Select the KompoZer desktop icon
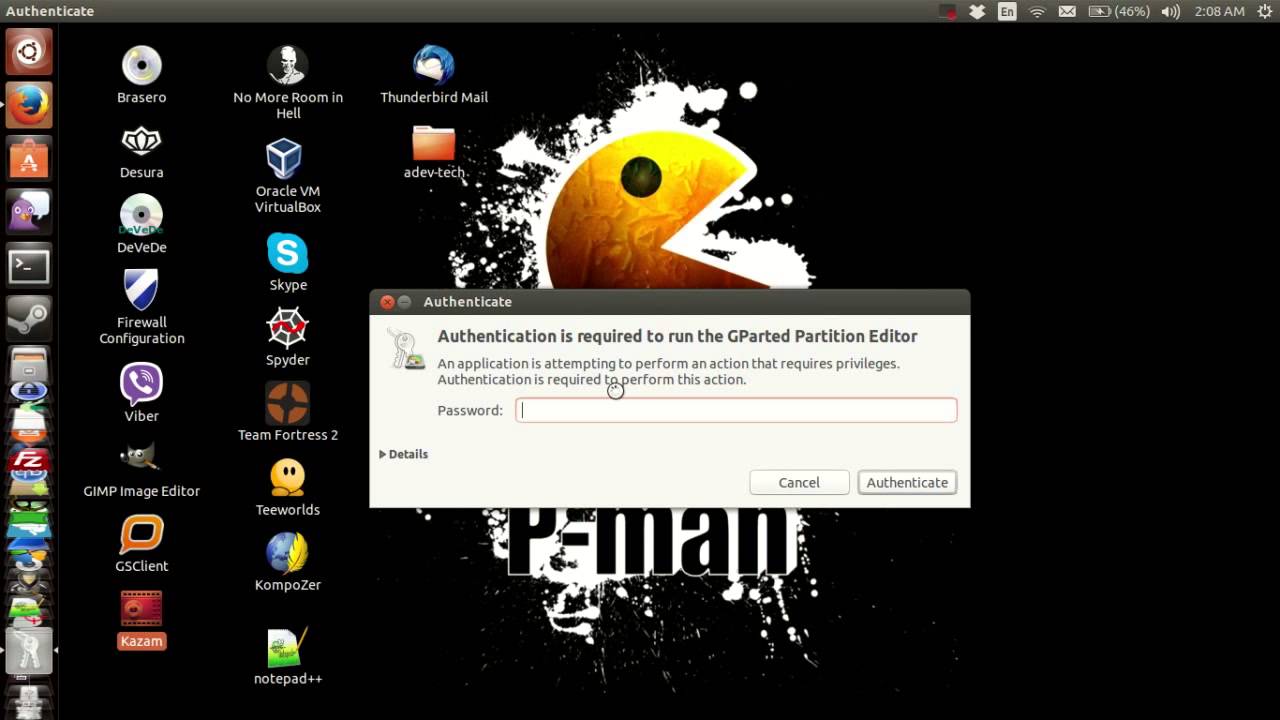Image resolution: width=1280 pixels, height=720 pixels. coord(288,561)
